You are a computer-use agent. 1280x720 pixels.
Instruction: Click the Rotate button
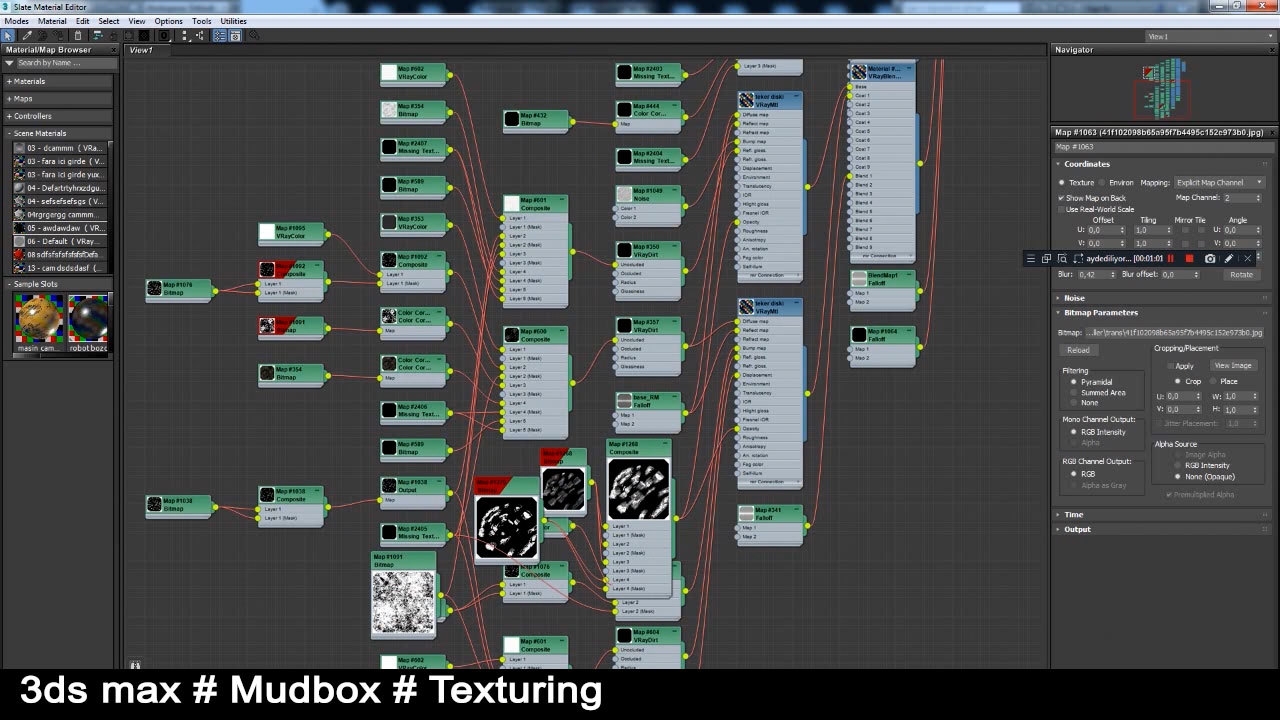pyautogui.click(x=1241, y=274)
